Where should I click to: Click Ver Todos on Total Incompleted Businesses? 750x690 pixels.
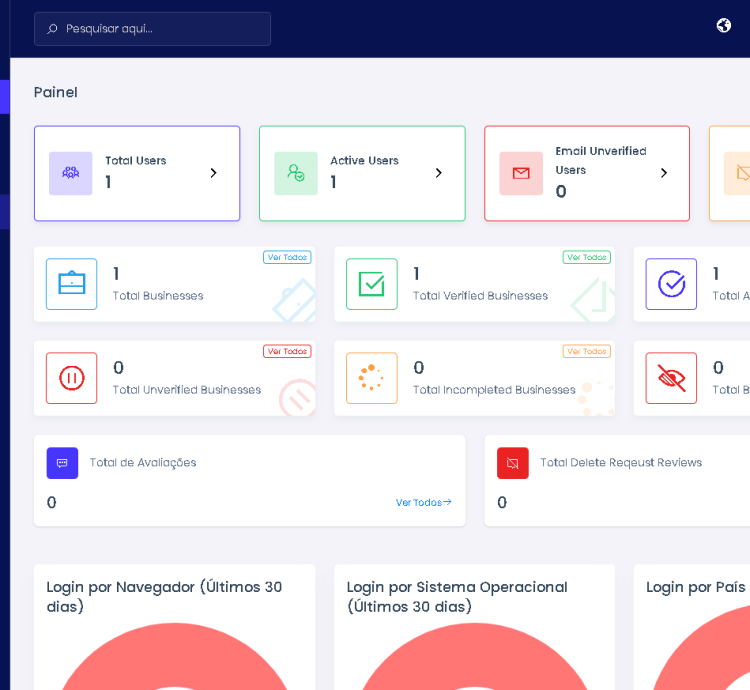(586, 351)
